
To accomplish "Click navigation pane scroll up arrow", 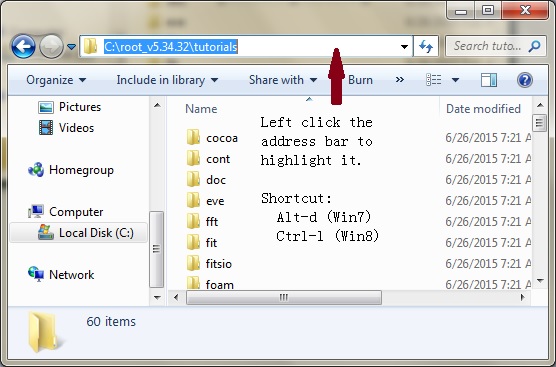I will tap(157, 105).
